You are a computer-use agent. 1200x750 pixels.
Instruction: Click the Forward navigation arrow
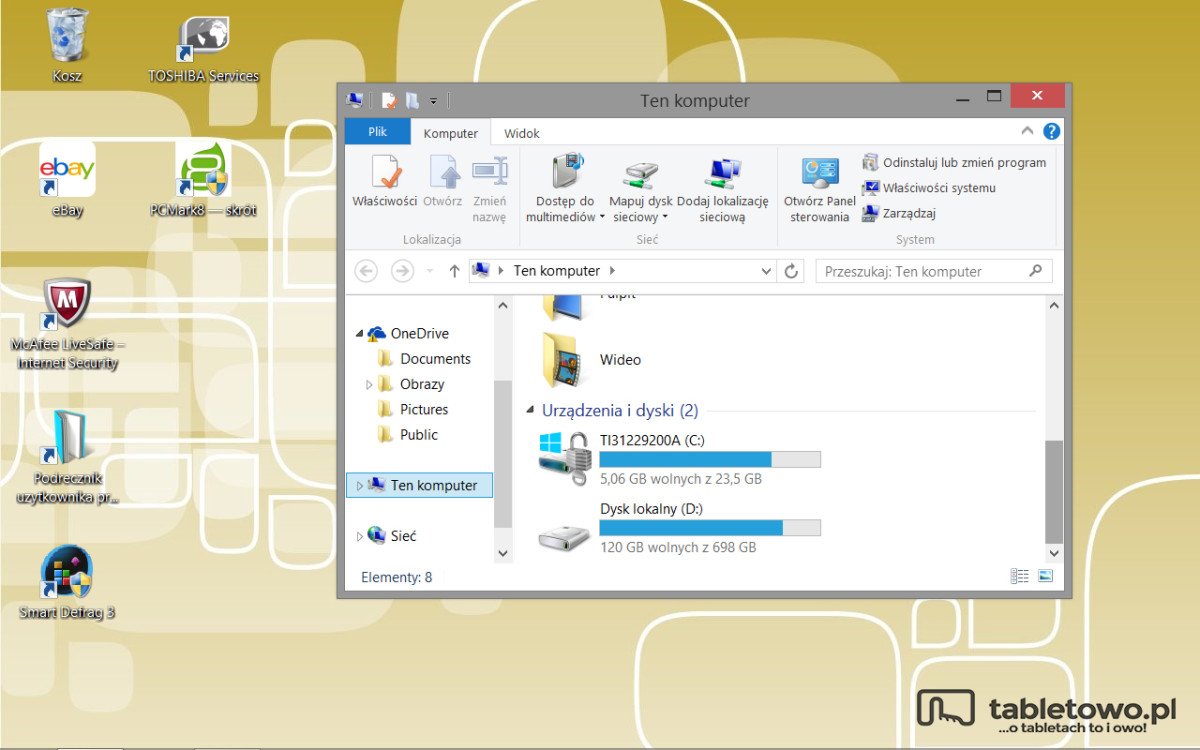tap(402, 271)
